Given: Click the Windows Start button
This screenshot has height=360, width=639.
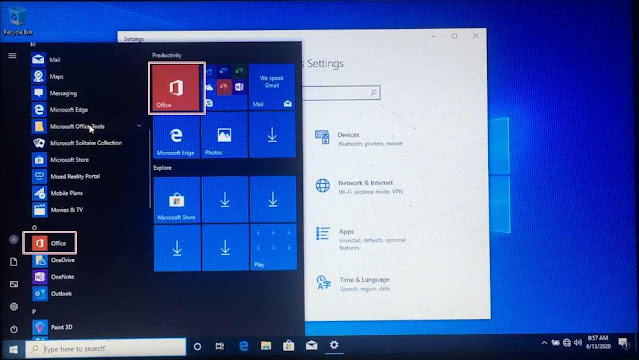Looking at the screenshot, I should pyautogui.click(x=13, y=349).
